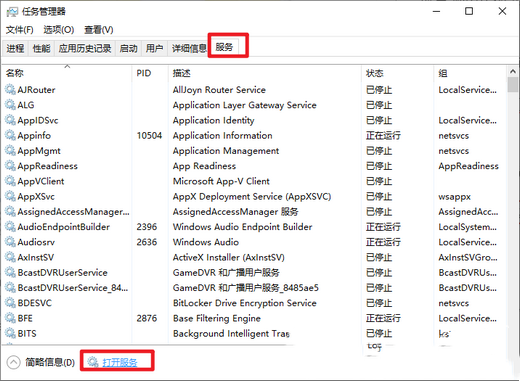Screen dimensions: 520x381
Task: Select the AppXSvc service name
Action: point(36,197)
